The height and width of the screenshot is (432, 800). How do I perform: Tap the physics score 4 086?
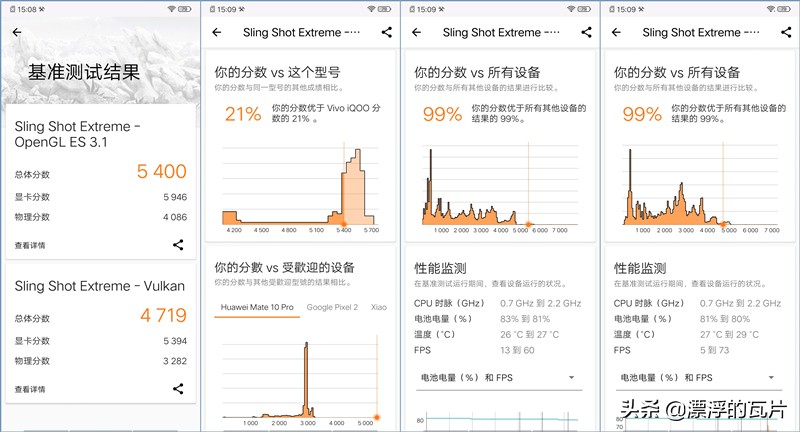175,217
